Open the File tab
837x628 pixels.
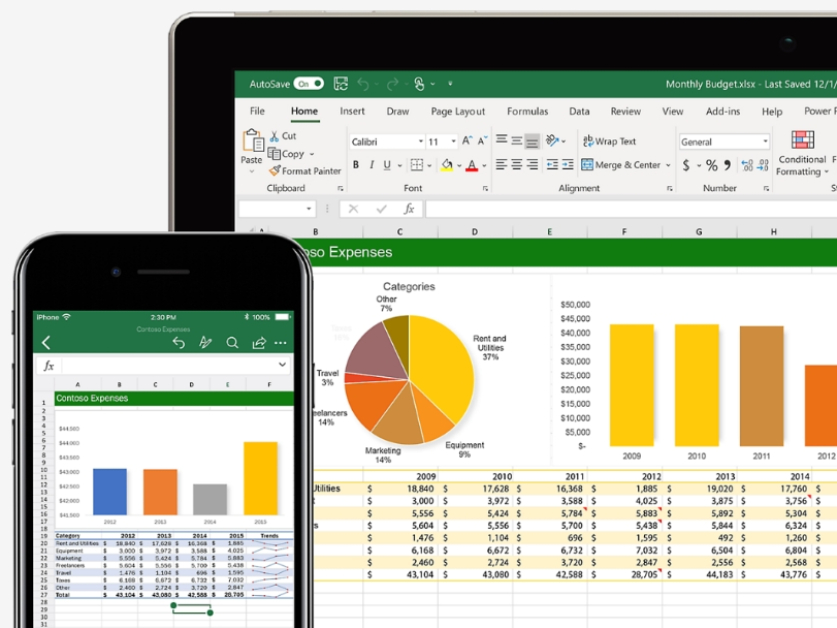(x=257, y=111)
